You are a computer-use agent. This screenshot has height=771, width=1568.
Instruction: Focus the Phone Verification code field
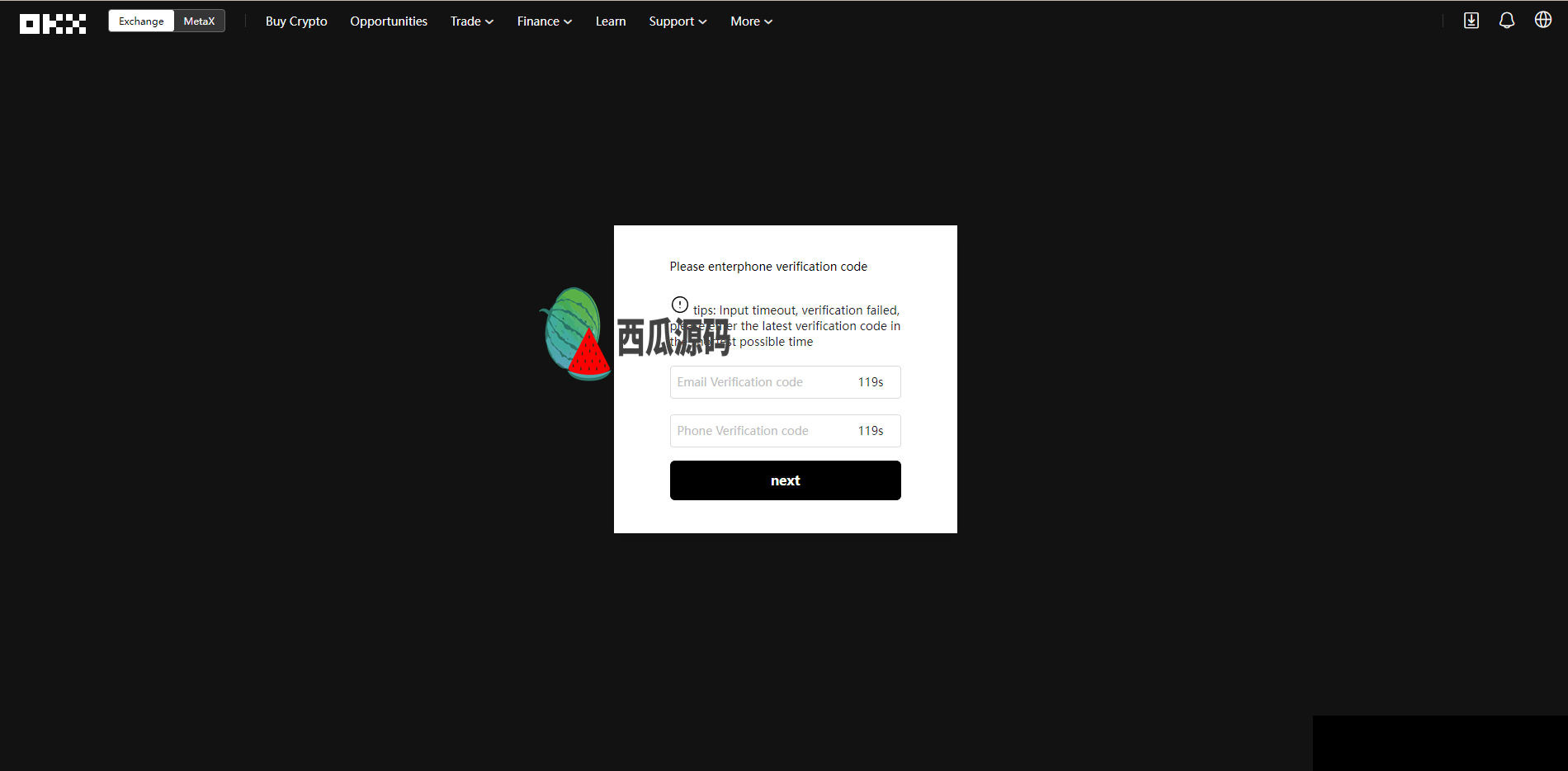[x=759, y=431]
